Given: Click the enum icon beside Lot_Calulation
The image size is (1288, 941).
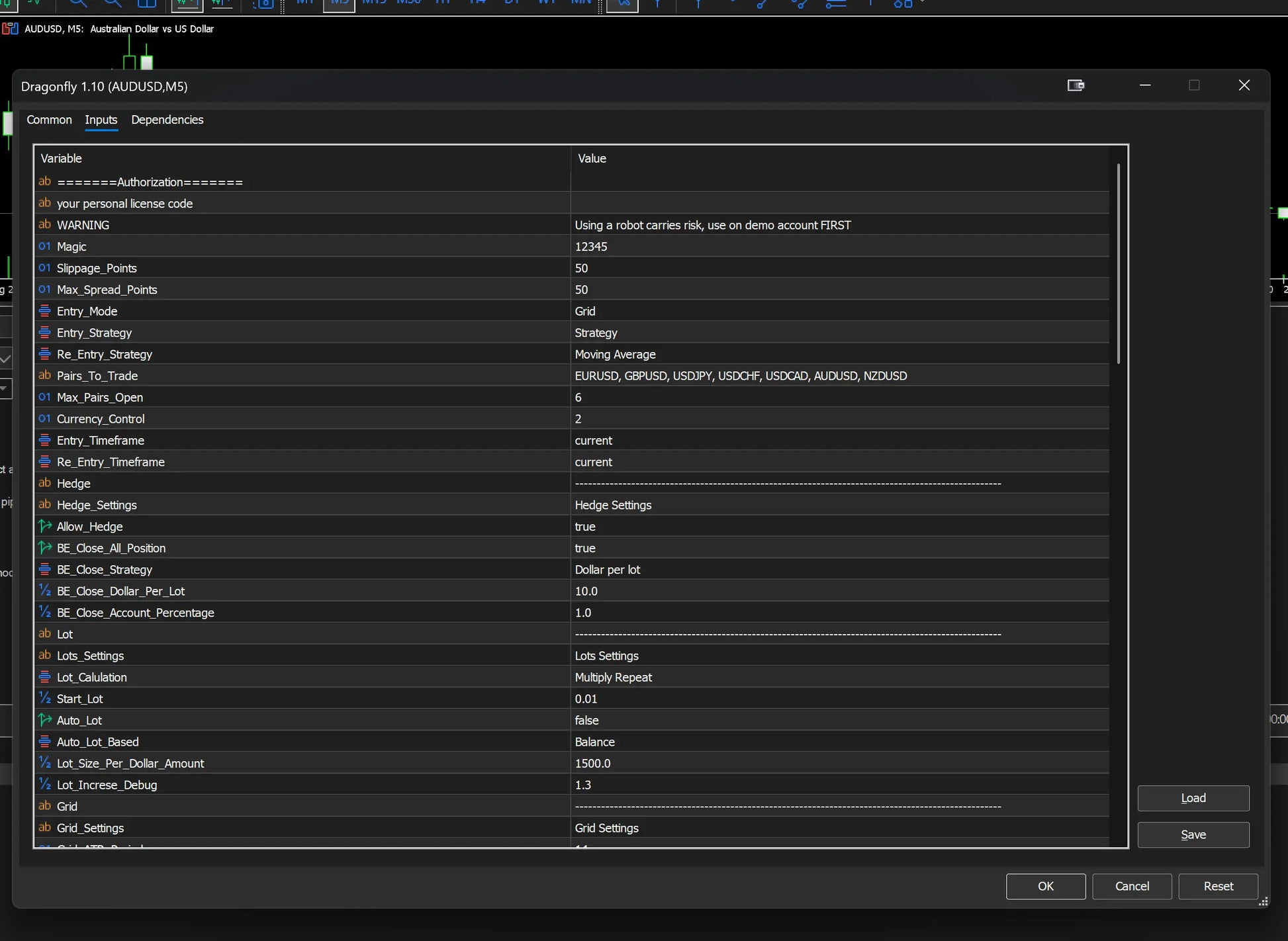Looking at the screenshot, I should (44, 677).
